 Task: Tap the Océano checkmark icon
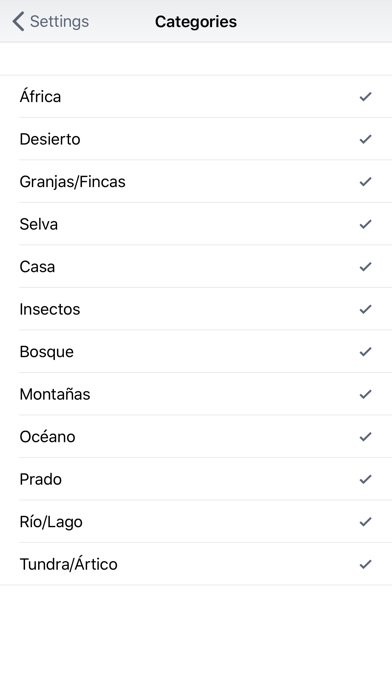(365, 437)
